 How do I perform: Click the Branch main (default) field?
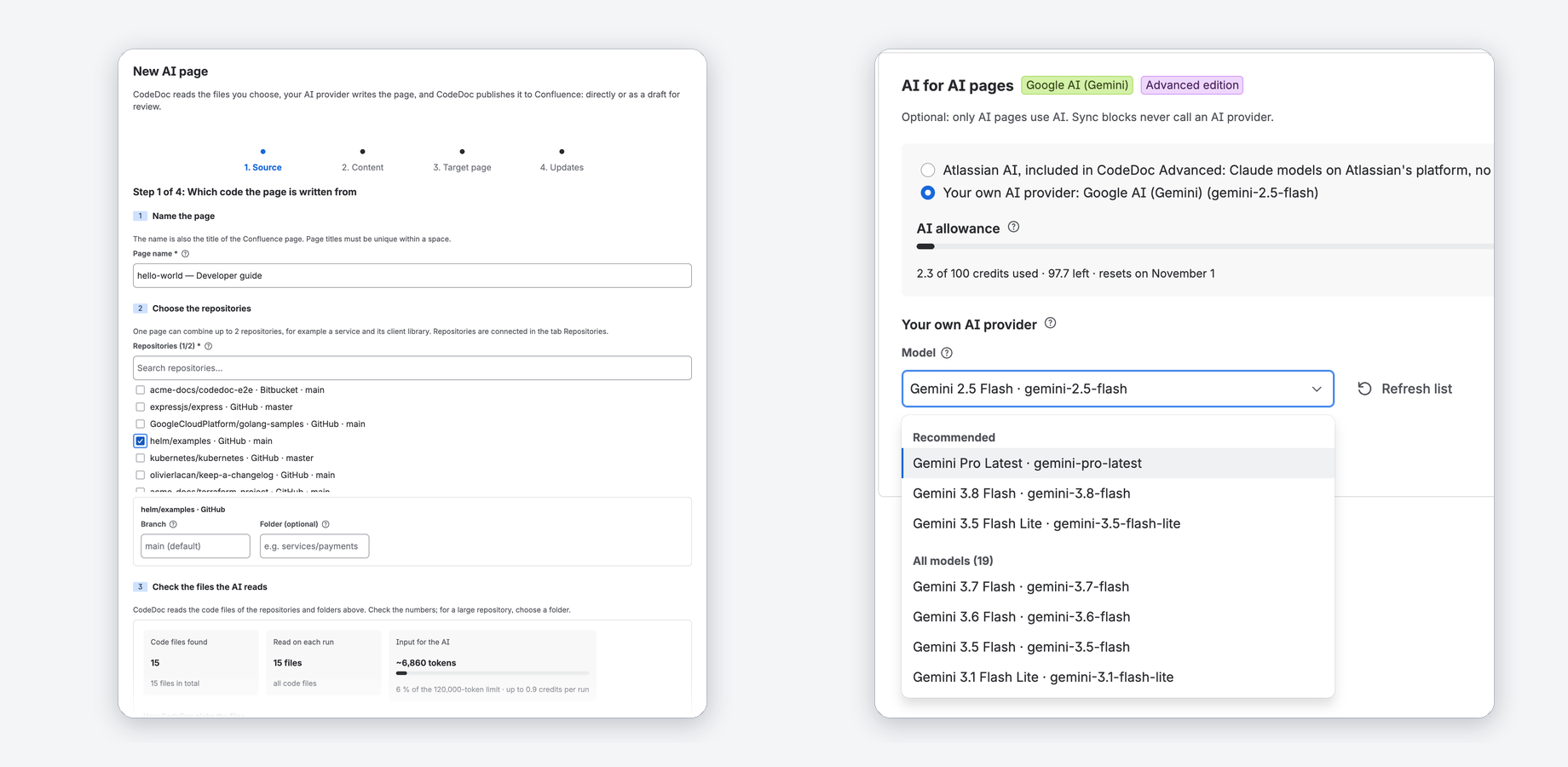coord(195,546)
